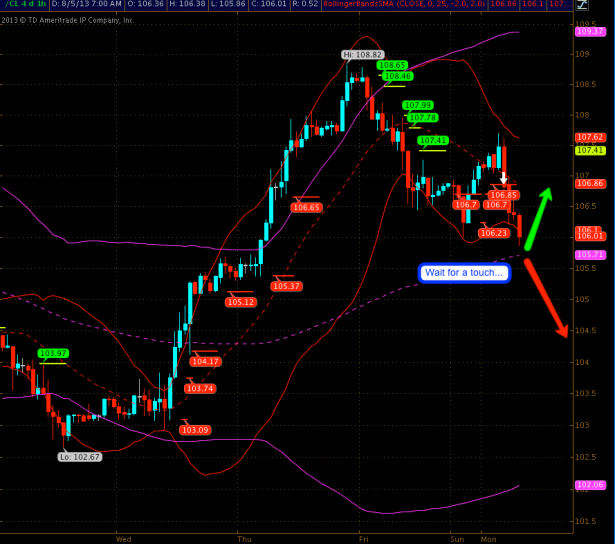Click the /CL 4 d 1h symbol label
This screenshot has height=544, width=615.
coord(26,4)
